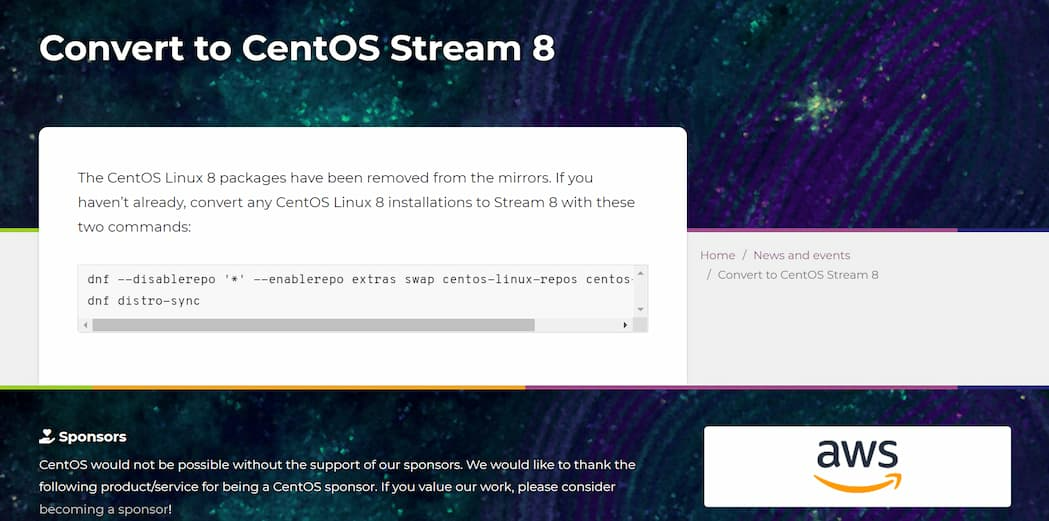Open the News and events breadcrumb link
Image resolution: width=1049 pixels, height=521 pixels.
tap(801, 255)
